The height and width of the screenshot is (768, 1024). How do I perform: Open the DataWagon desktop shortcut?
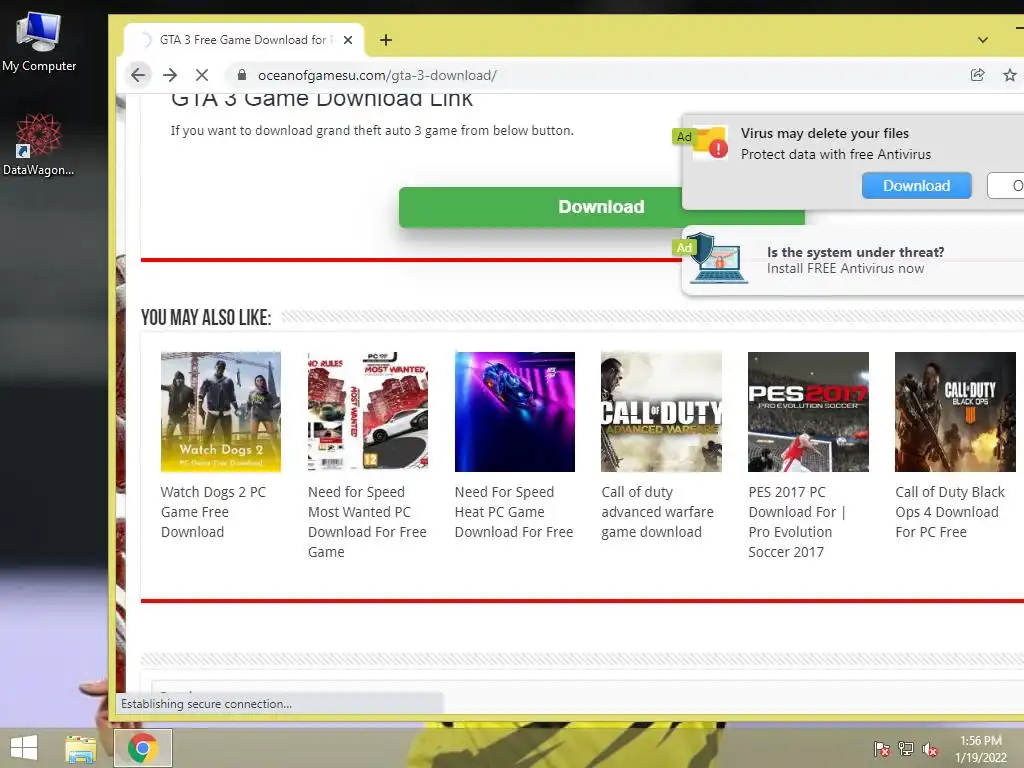pyautogui.click(x=38, y=144)
